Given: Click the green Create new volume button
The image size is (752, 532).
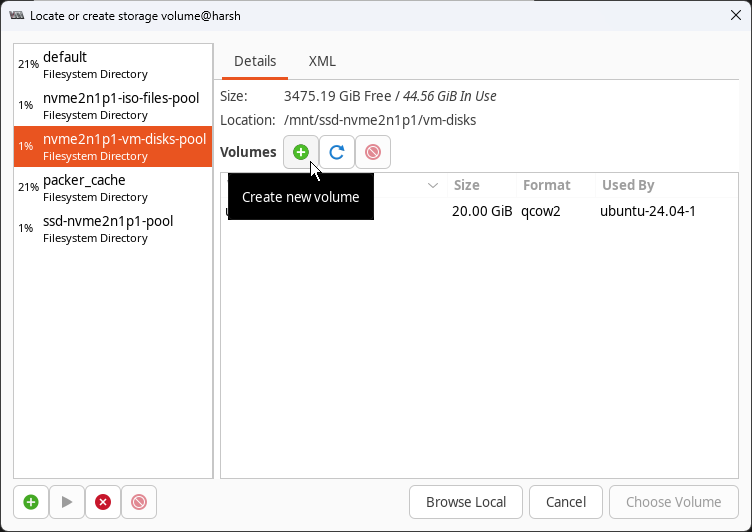Looking at the screenshot, I should coord(301,152).
